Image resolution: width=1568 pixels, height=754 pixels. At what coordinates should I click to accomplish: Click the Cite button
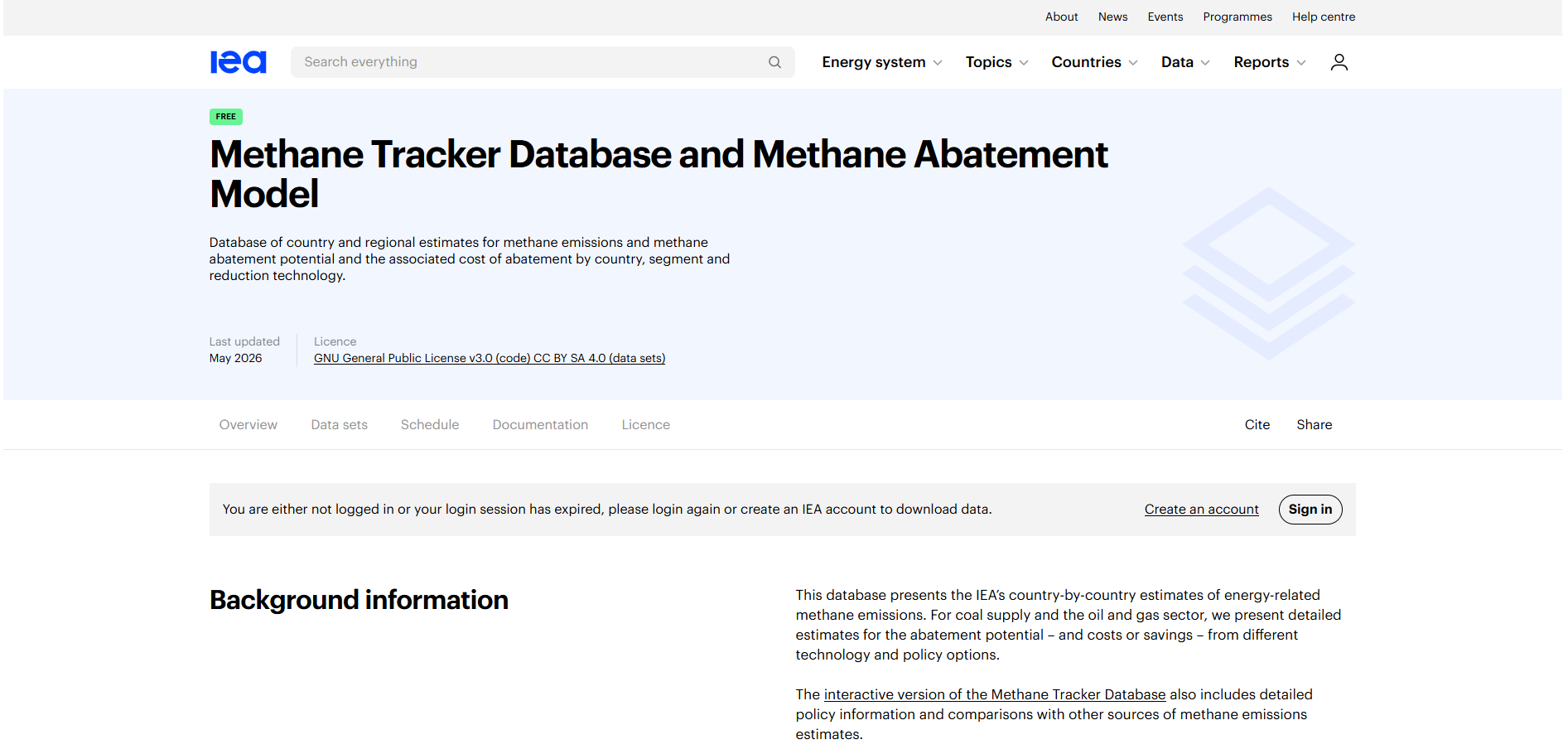coord(1257,424)
